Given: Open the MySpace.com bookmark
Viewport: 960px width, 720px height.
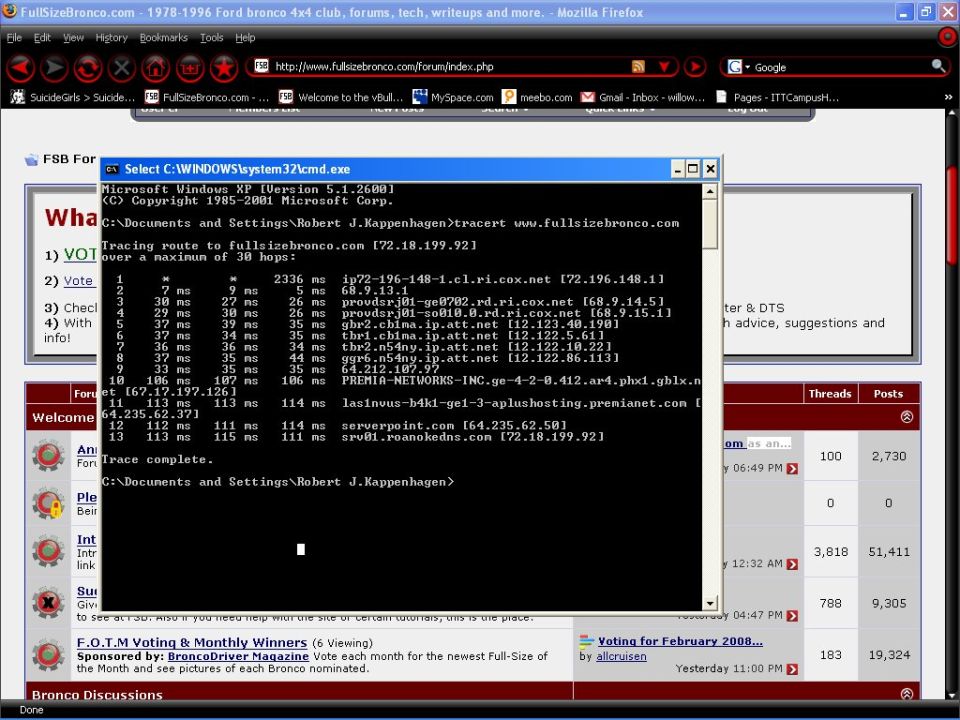Looking at the screenshot, I should point(453,97).
